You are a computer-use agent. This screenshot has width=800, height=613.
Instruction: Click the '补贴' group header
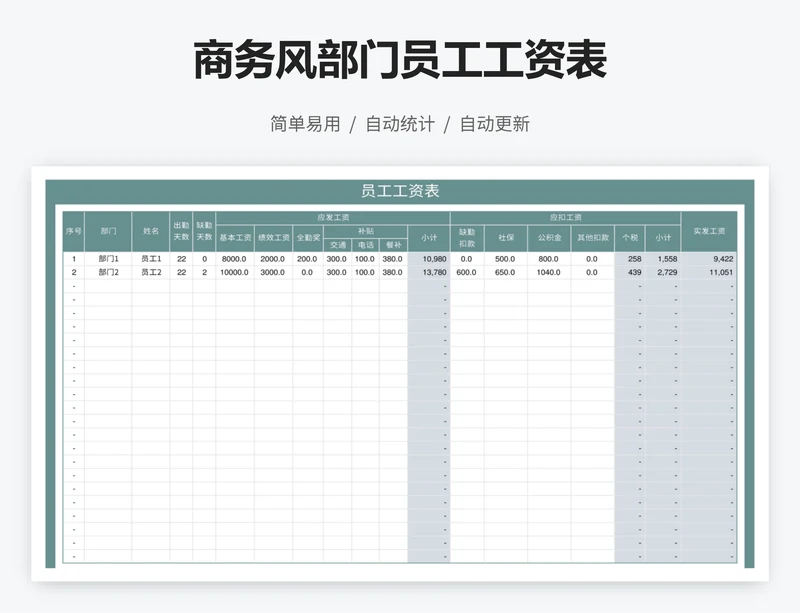coord(365,231)
